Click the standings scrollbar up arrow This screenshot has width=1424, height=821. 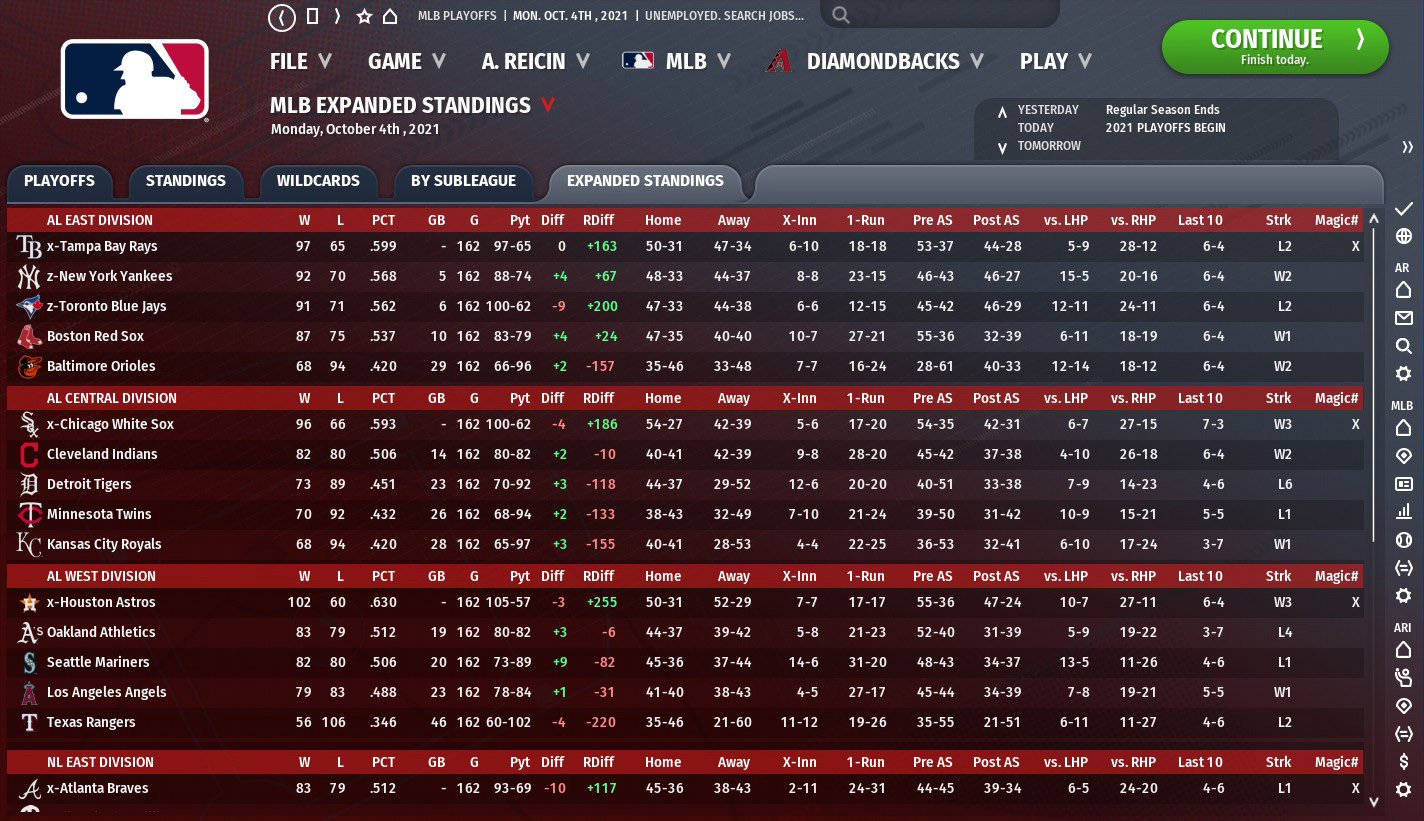coord(1374,217)
